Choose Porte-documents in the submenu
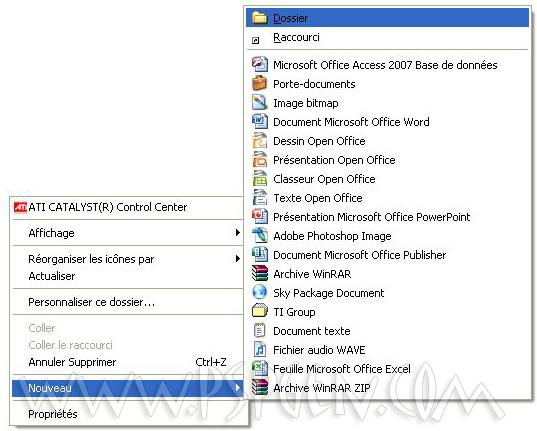 pyautogui.click(x=387, y=84)
